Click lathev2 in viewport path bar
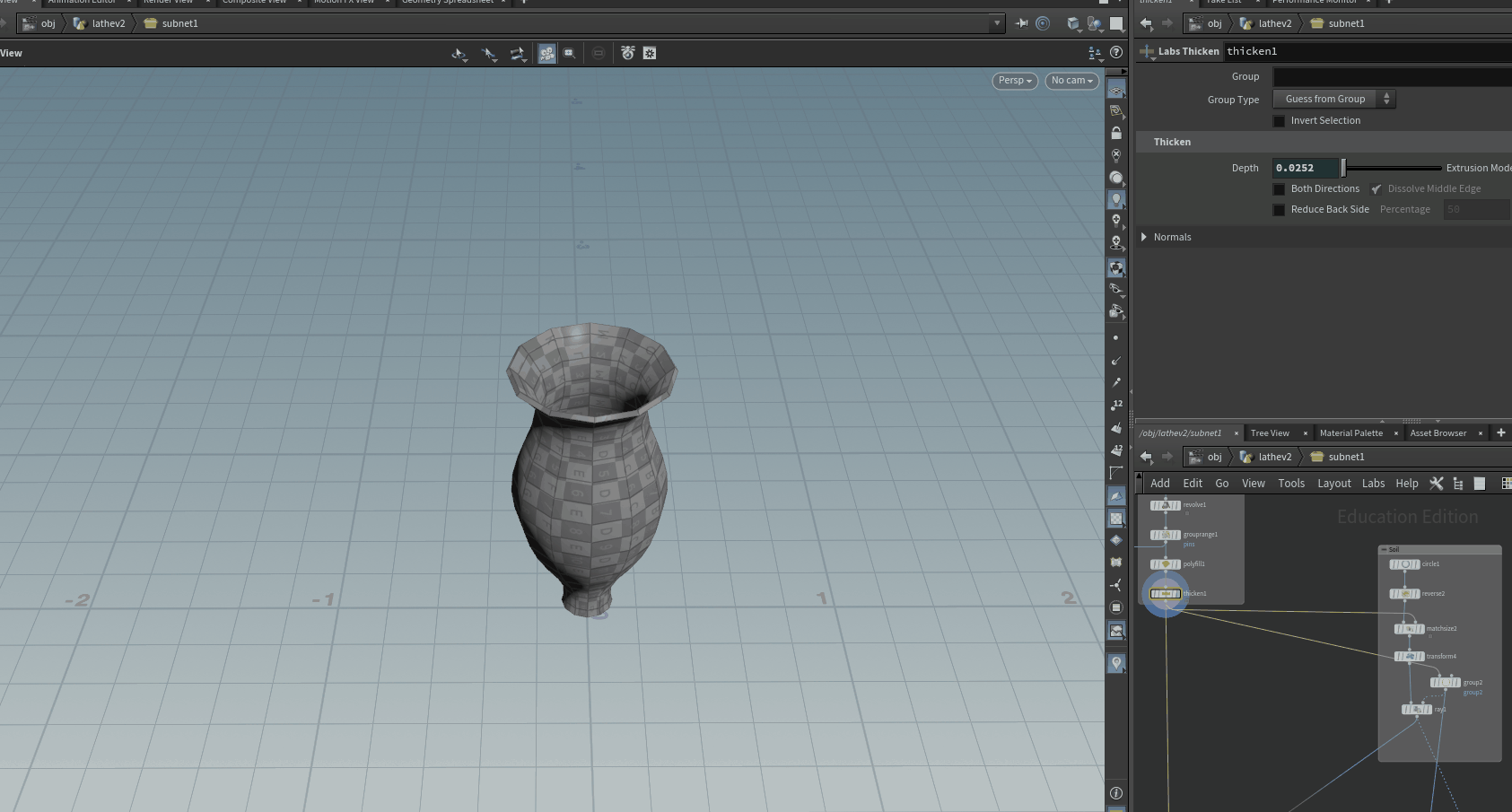 click(109, 23)
